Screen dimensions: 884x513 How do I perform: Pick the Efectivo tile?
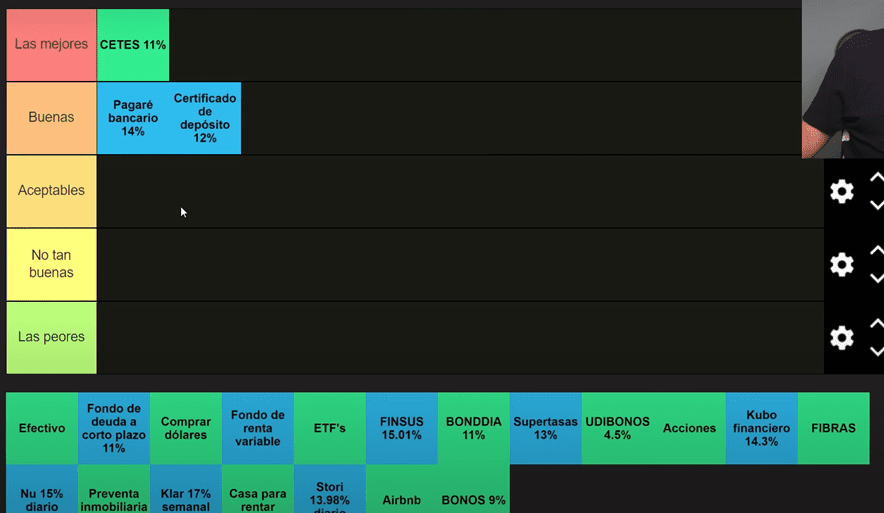[x=42, y=428]
